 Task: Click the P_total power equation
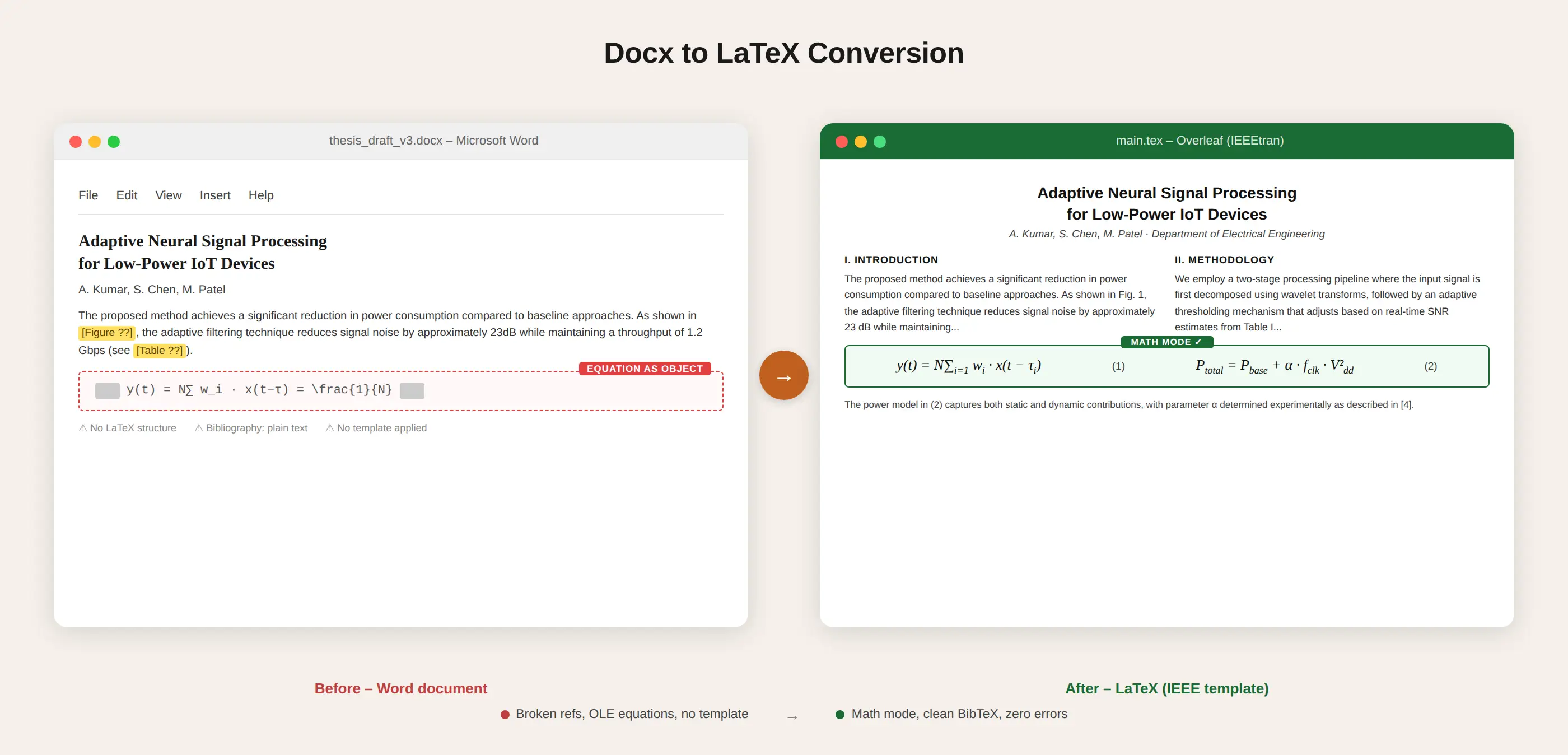click(1275, 366)
